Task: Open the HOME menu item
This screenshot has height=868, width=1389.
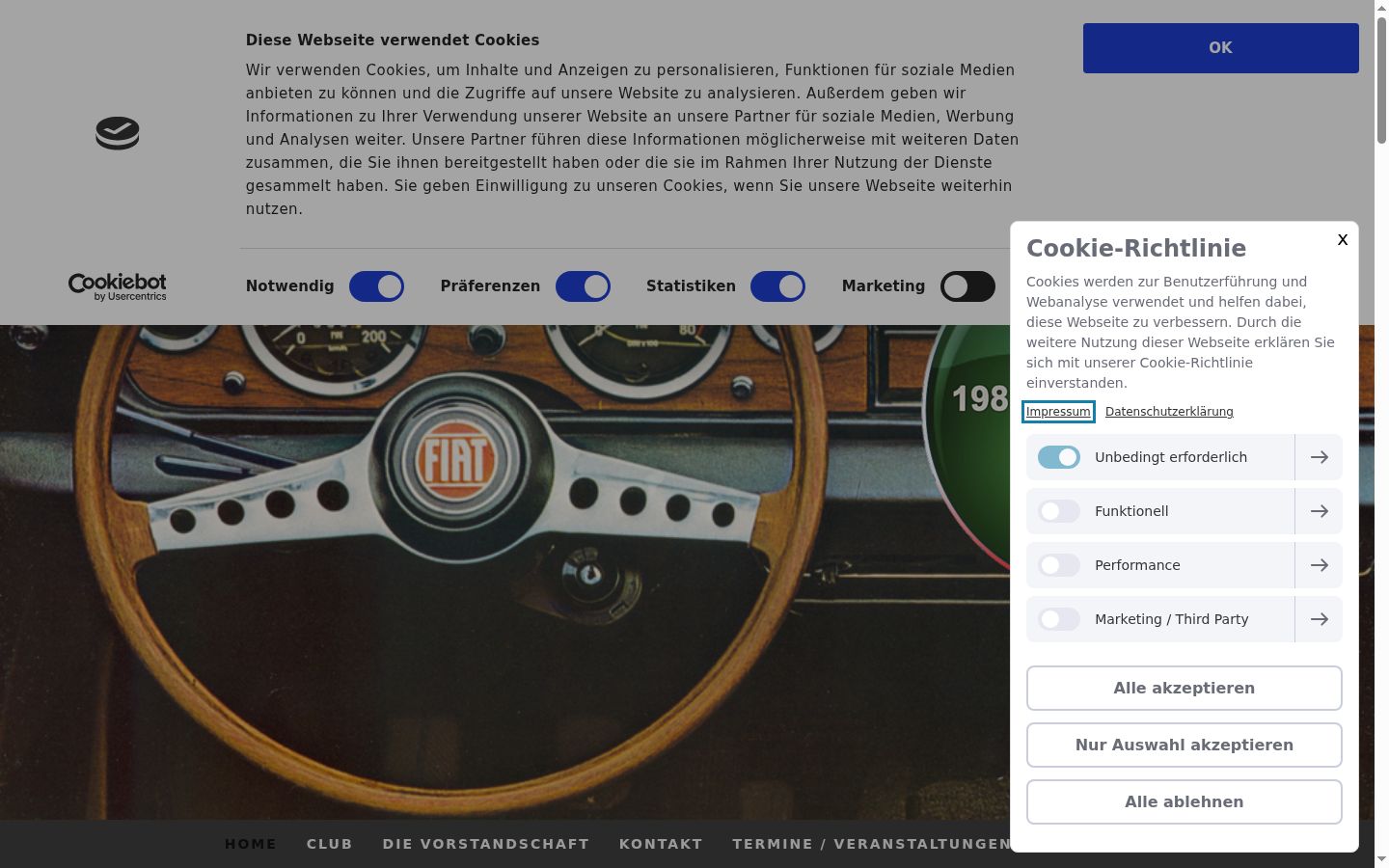Action: 251,844
